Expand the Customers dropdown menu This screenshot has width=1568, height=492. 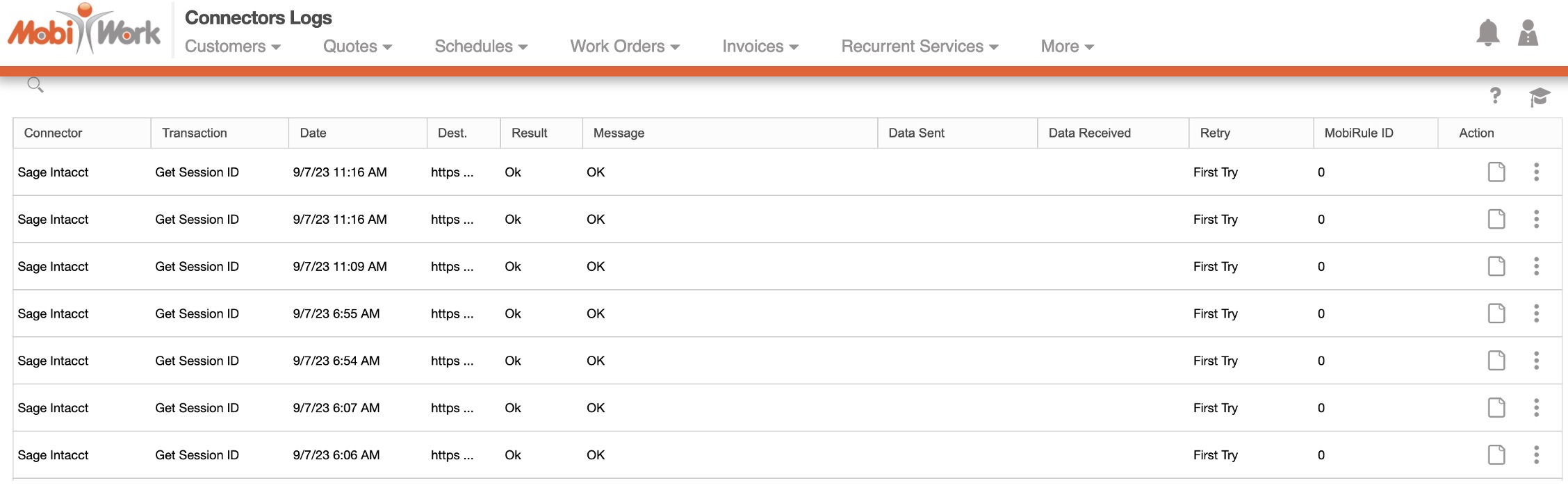pyautogui.click(x=232, y=47)
